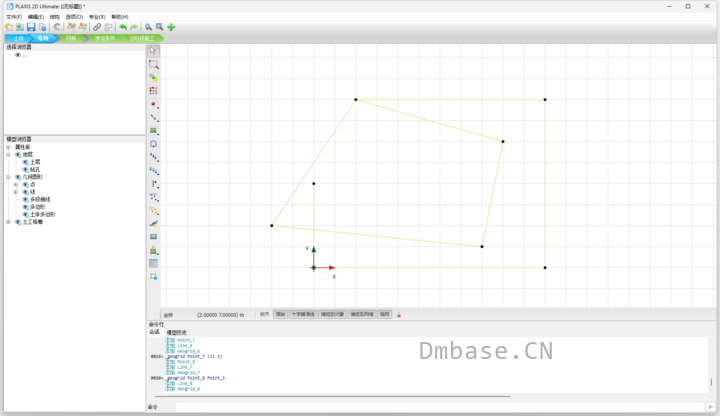The height and width of the screenshot is (416, 720).
Task: Toggle the 捕捉到对象 snap button
Action: pyautogui.click(x=332, y=315)
